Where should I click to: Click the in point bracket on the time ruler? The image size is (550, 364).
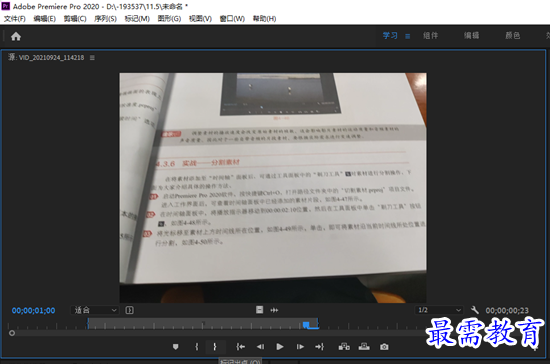88,324
